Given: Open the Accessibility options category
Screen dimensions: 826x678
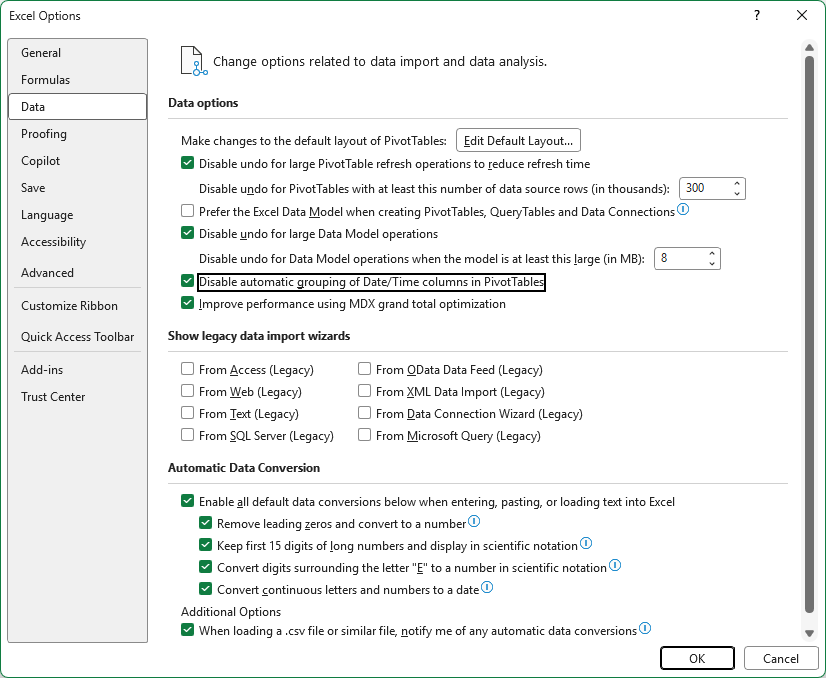Looking at the screenshot, I should click(77, 242).
